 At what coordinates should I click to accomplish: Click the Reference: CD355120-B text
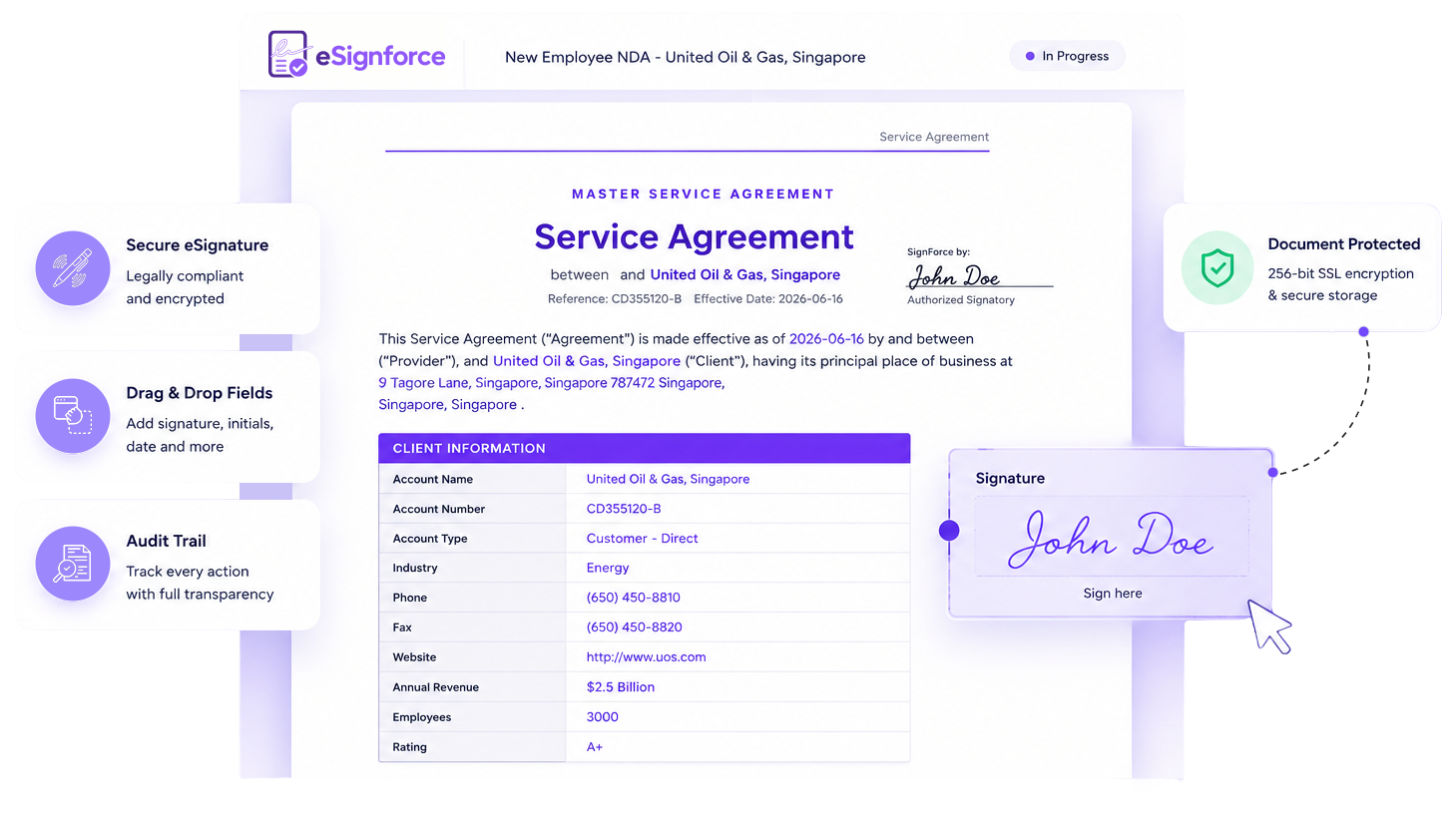tap(615, 299)
